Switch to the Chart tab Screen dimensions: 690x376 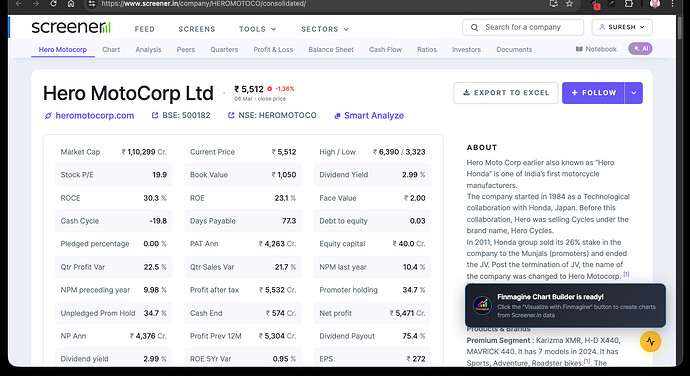tap(111, 49)
